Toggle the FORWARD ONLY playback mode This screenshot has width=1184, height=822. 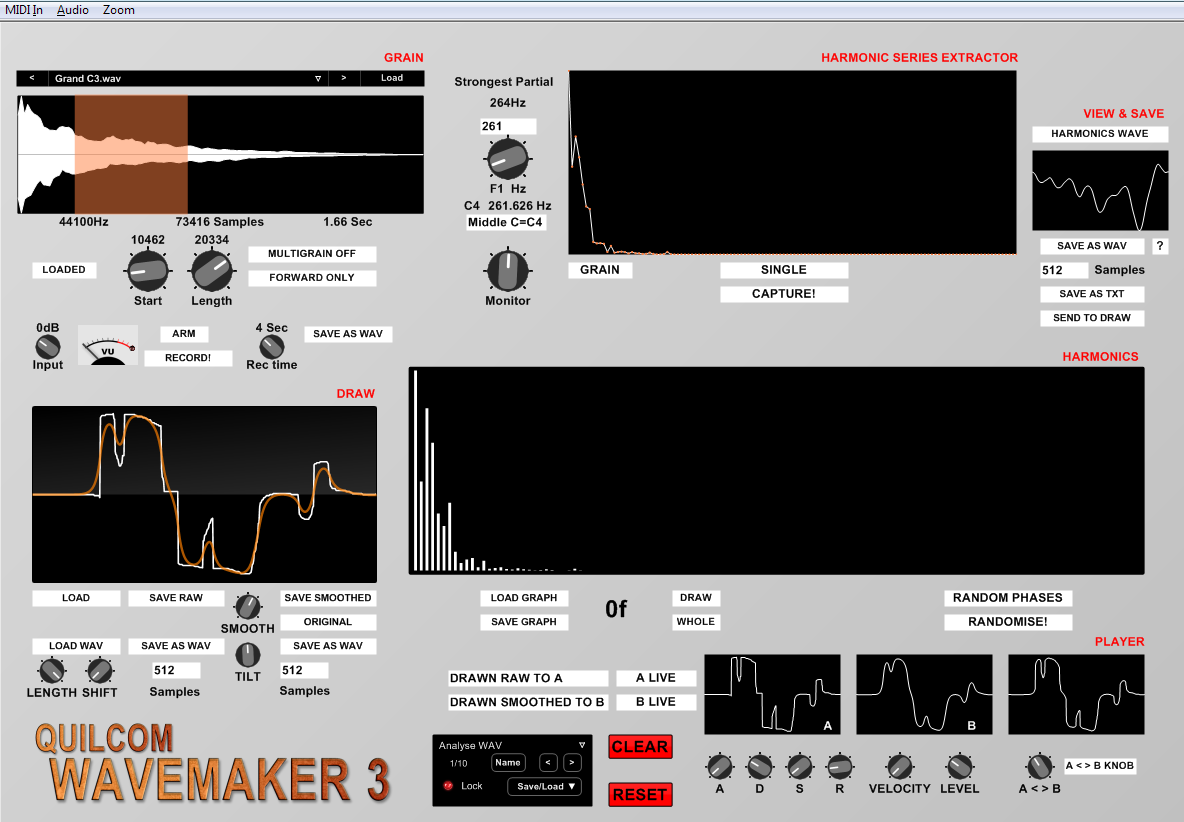click(312, 278)
